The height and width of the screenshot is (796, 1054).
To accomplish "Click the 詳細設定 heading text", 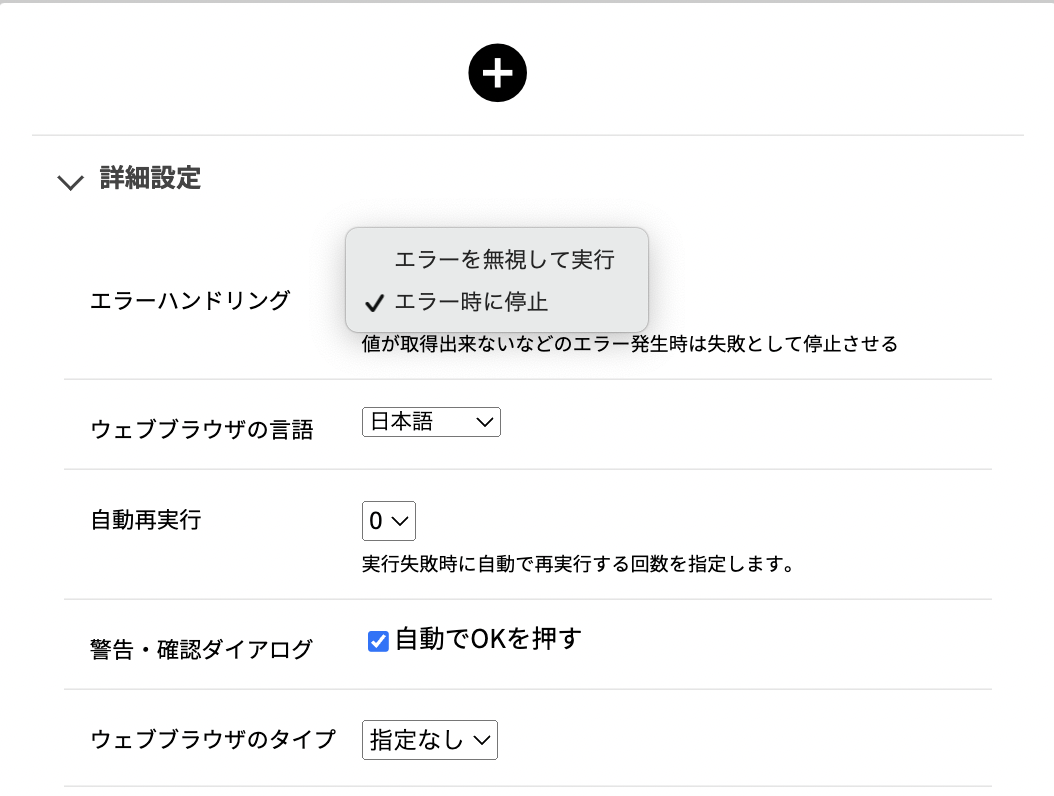I will tap(151, 179).
